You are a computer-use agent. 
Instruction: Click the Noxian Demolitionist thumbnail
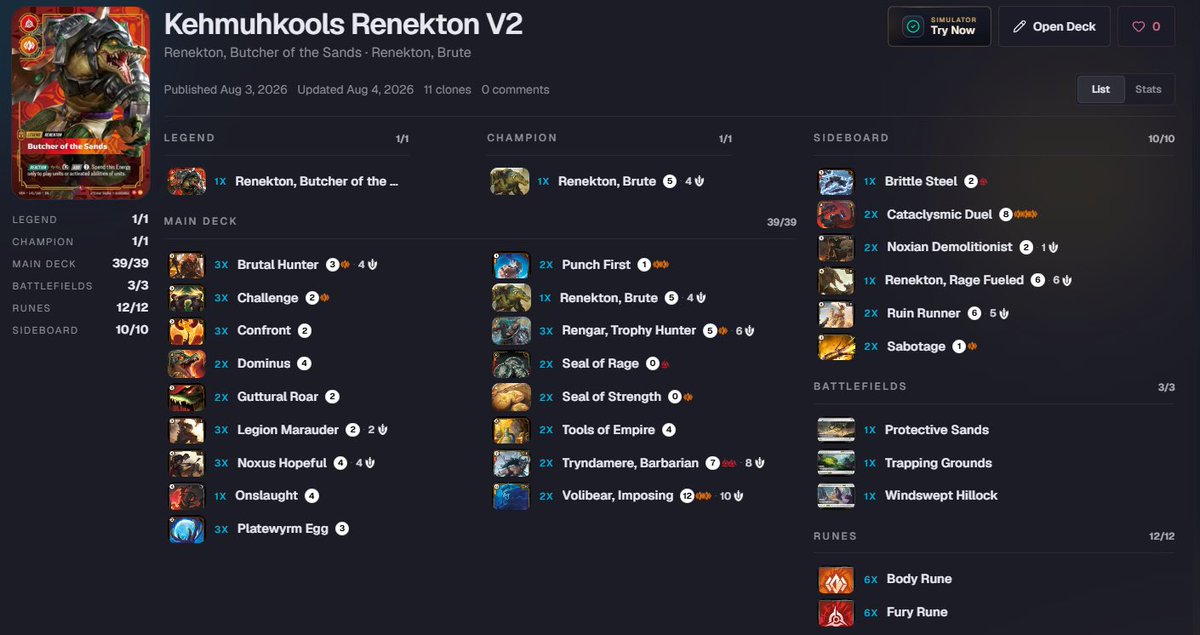(836, 248)
